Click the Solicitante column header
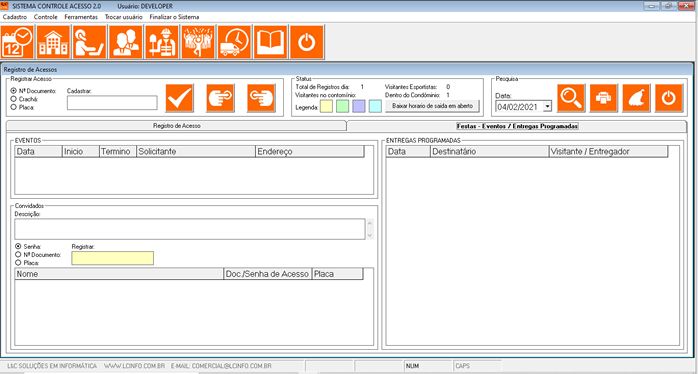Image resolution: width=698 pixels, height=374 pixels. click(x=196, y=152)
